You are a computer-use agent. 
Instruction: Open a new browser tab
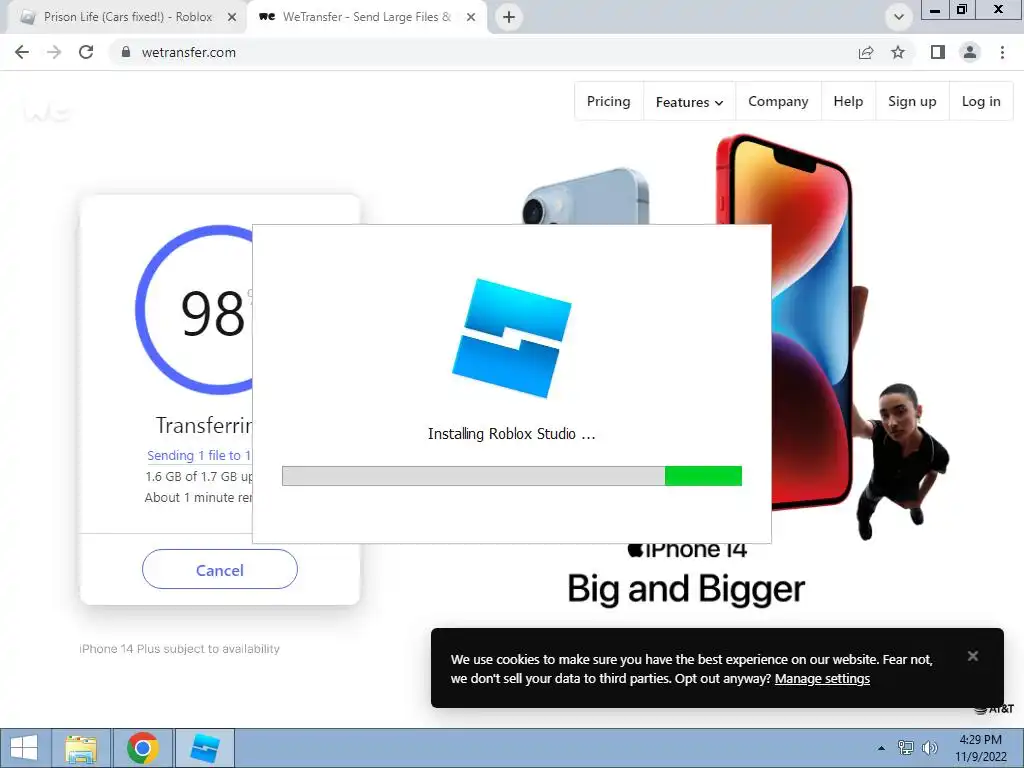pos(509,17)
